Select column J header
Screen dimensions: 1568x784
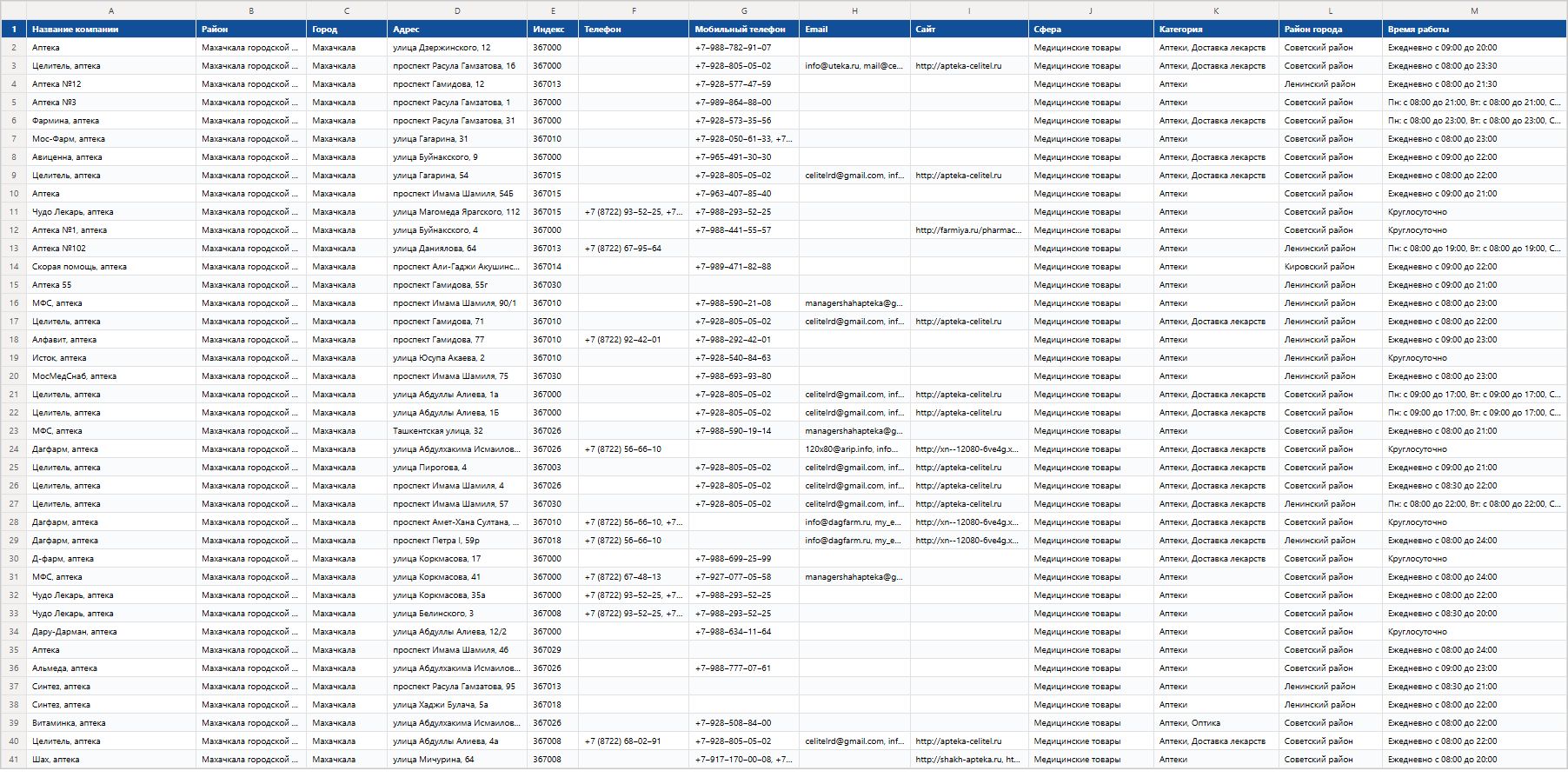click(x=1091, y=10)
